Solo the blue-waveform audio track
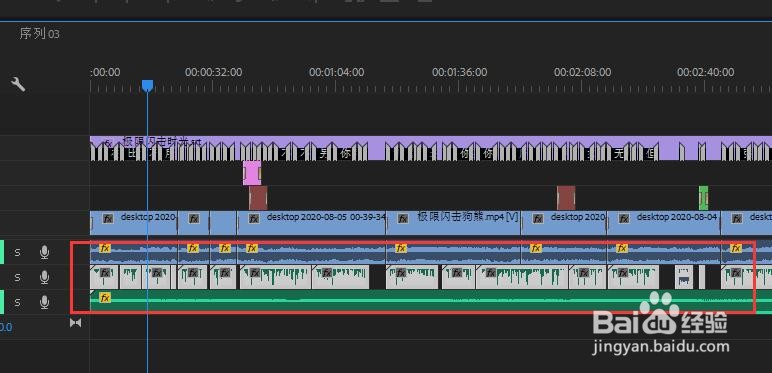This screenshot has height=373, width=772. pyautogui.click(x=18, y=252)
